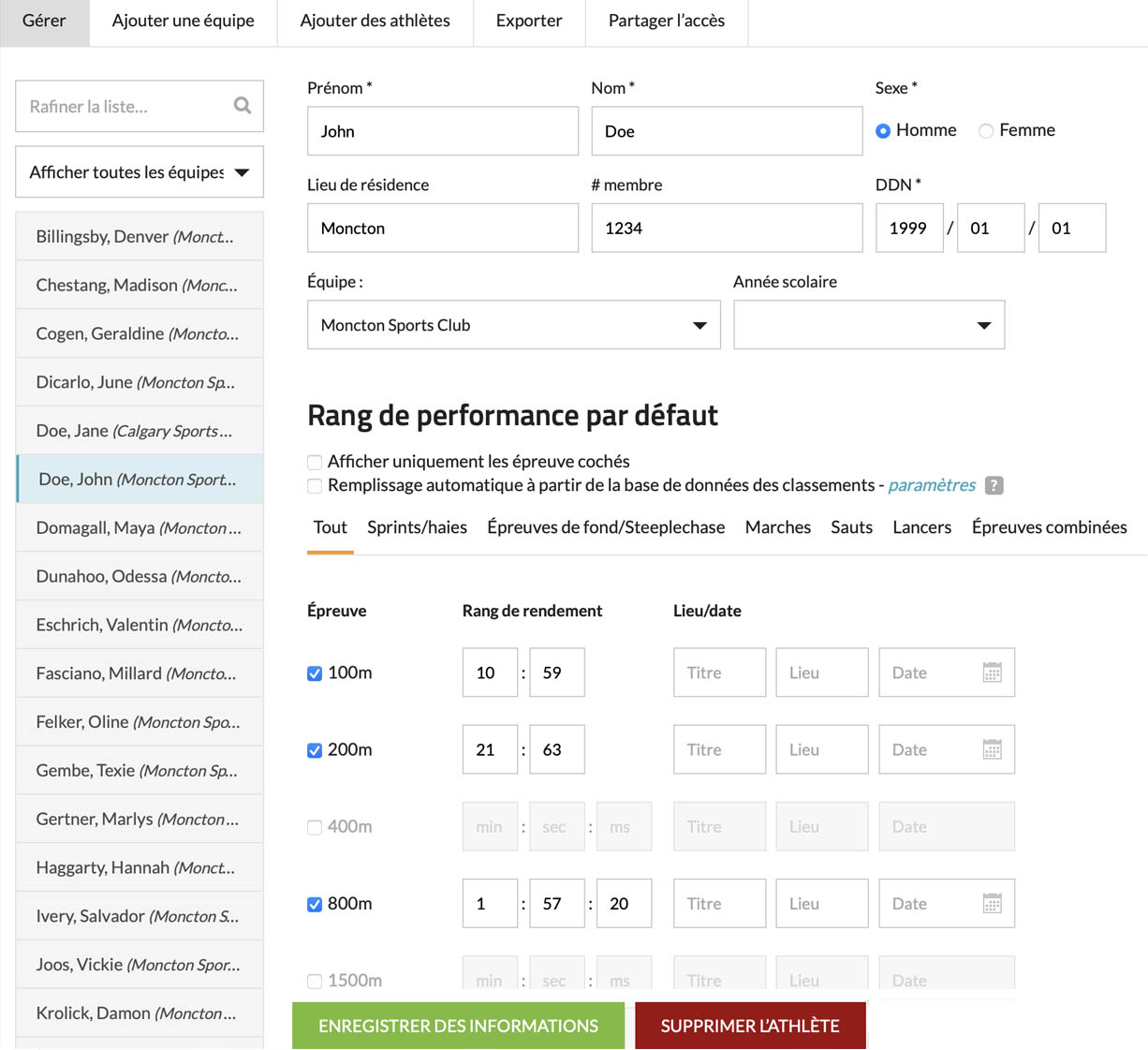
Task: Click the help question mark icon beside paramètres
Action: pyautogui.click(x=994, y=485)
